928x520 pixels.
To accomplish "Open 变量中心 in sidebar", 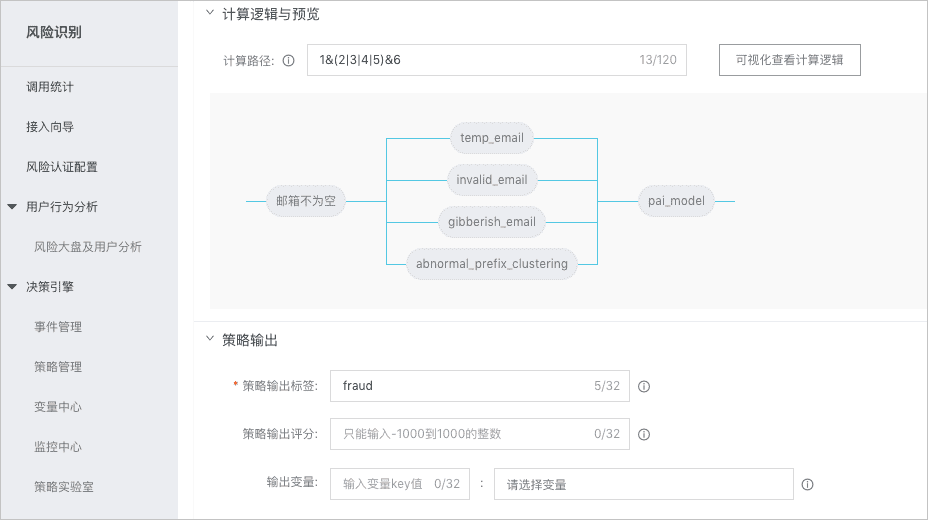I will click(x=58, y=406).
